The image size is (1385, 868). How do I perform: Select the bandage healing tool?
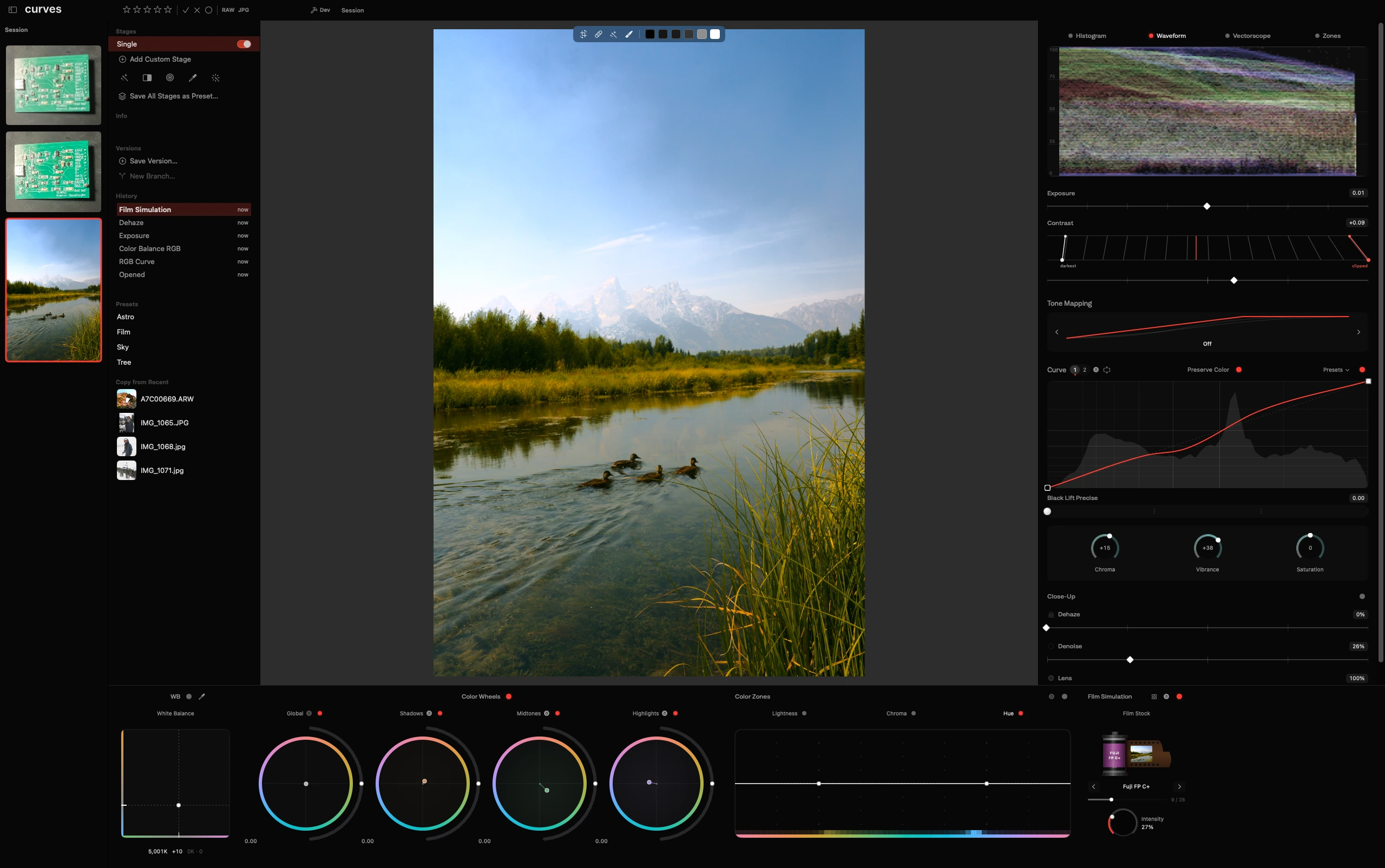click(x=598, y=35)
